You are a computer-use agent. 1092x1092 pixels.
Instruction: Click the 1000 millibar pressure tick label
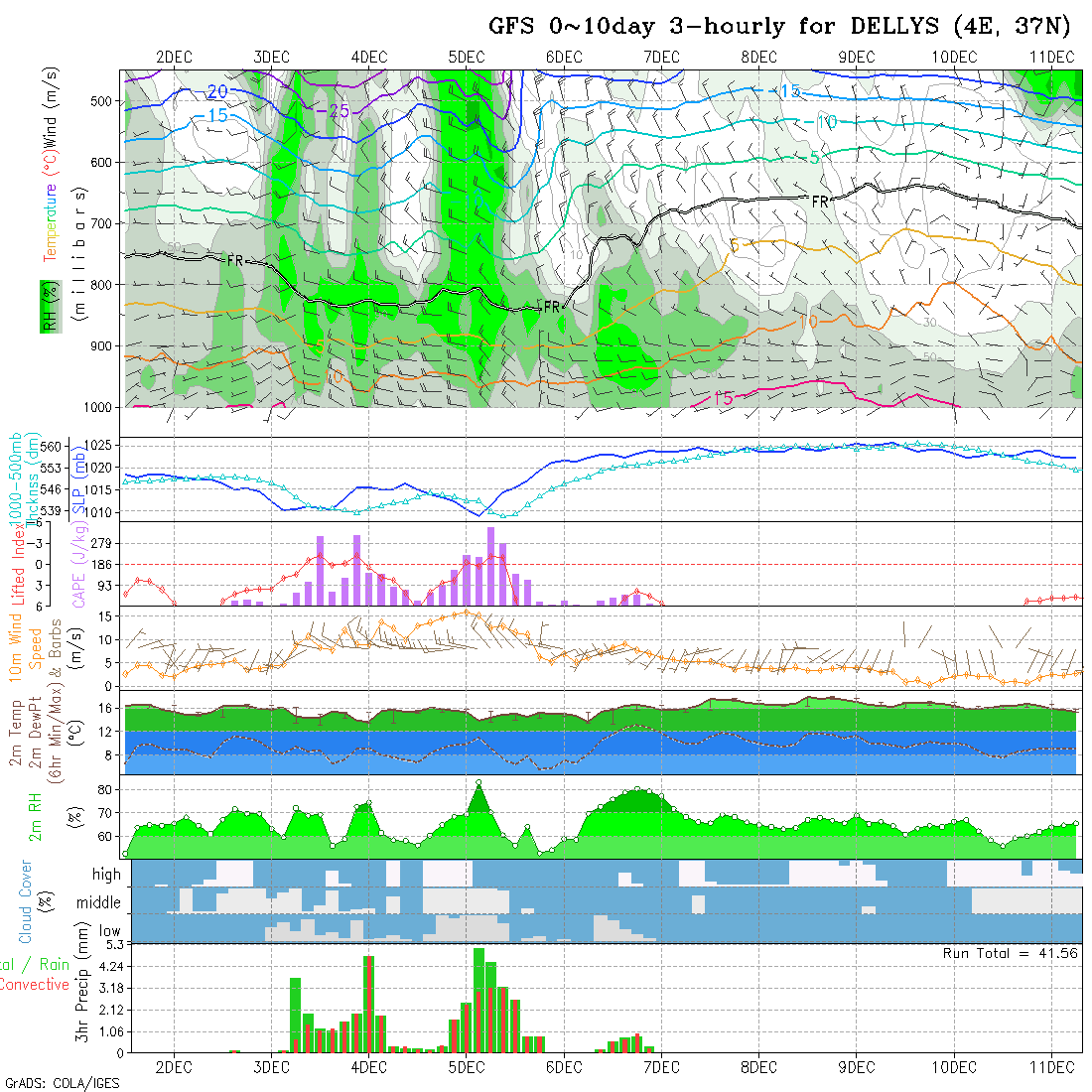(x=97, y=407)
